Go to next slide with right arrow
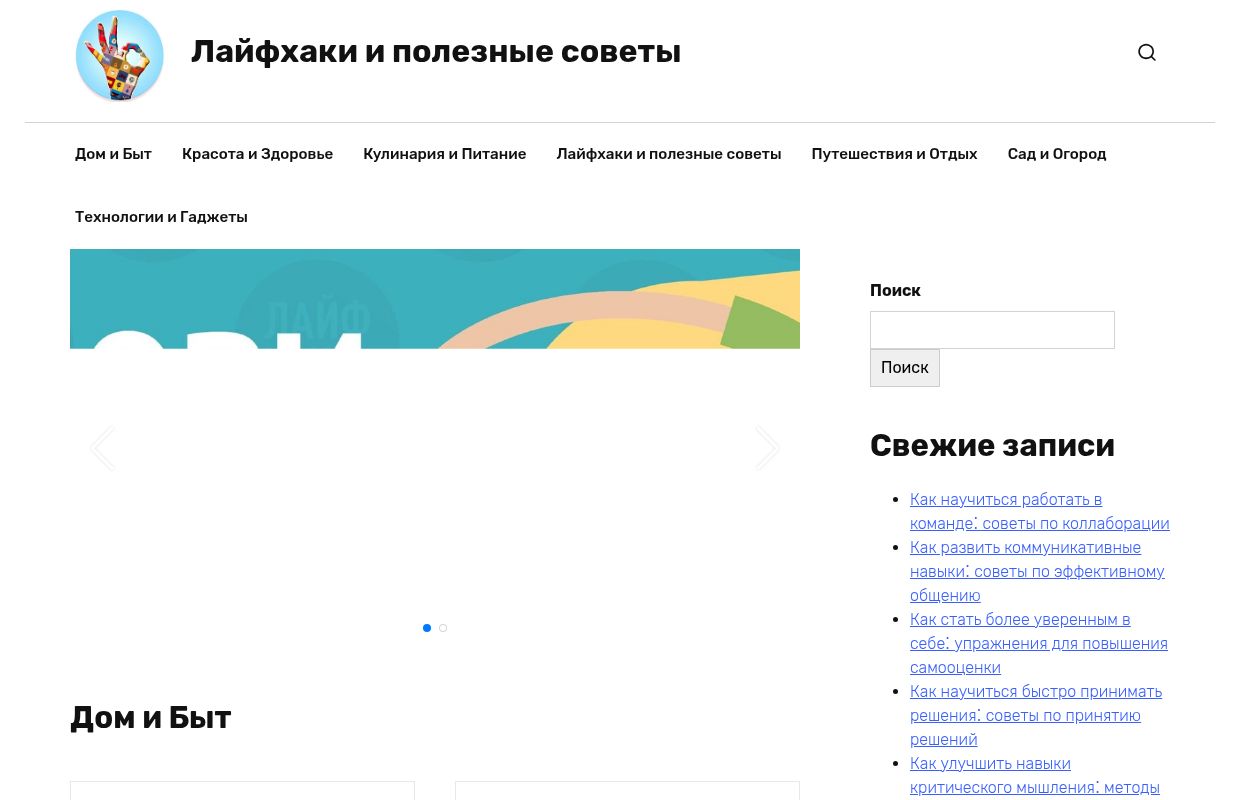Screen dimensions: 1240x800 click(x=767, y=447)
